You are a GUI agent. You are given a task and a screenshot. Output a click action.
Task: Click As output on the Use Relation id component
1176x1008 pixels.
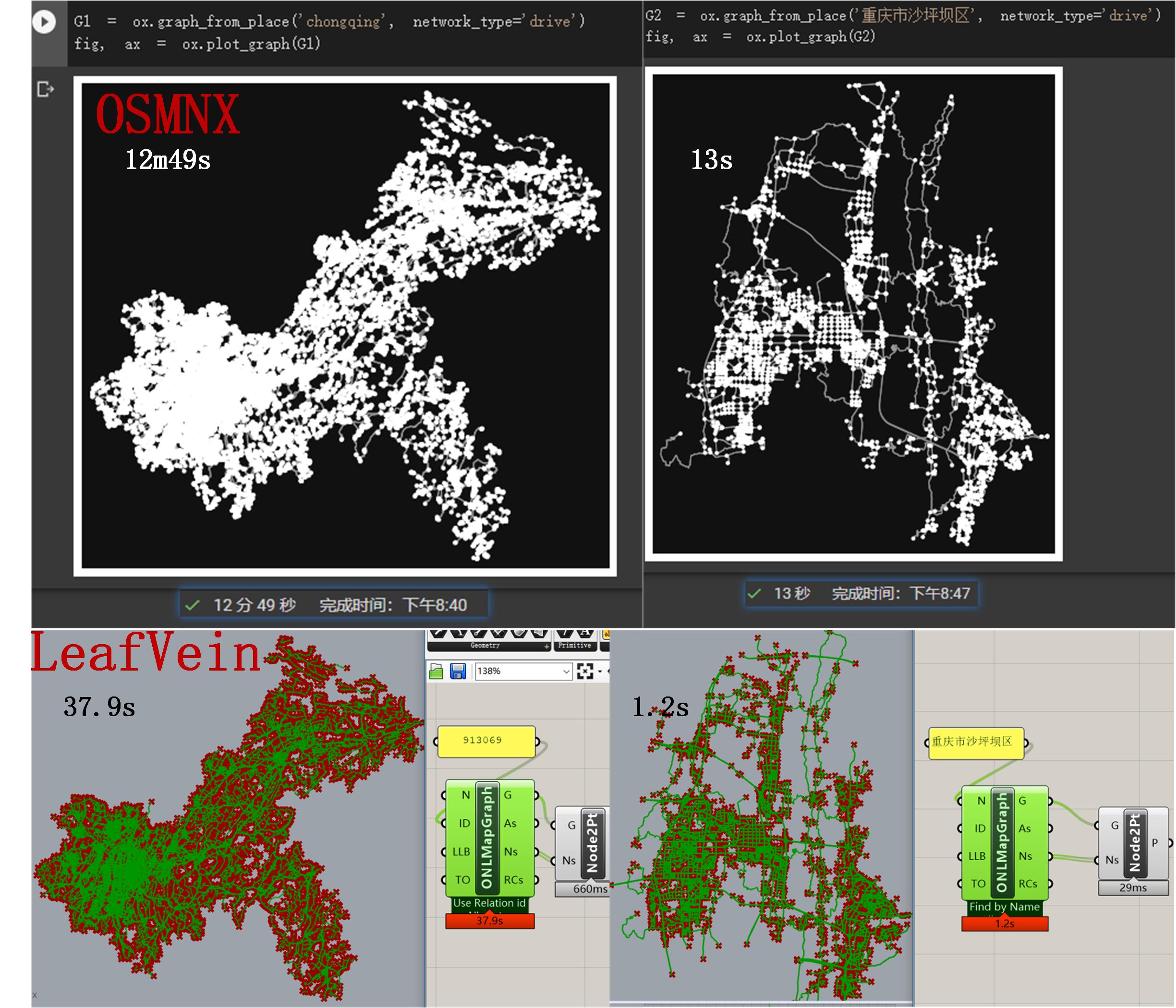pyautogui.click(x=510, y=823)
